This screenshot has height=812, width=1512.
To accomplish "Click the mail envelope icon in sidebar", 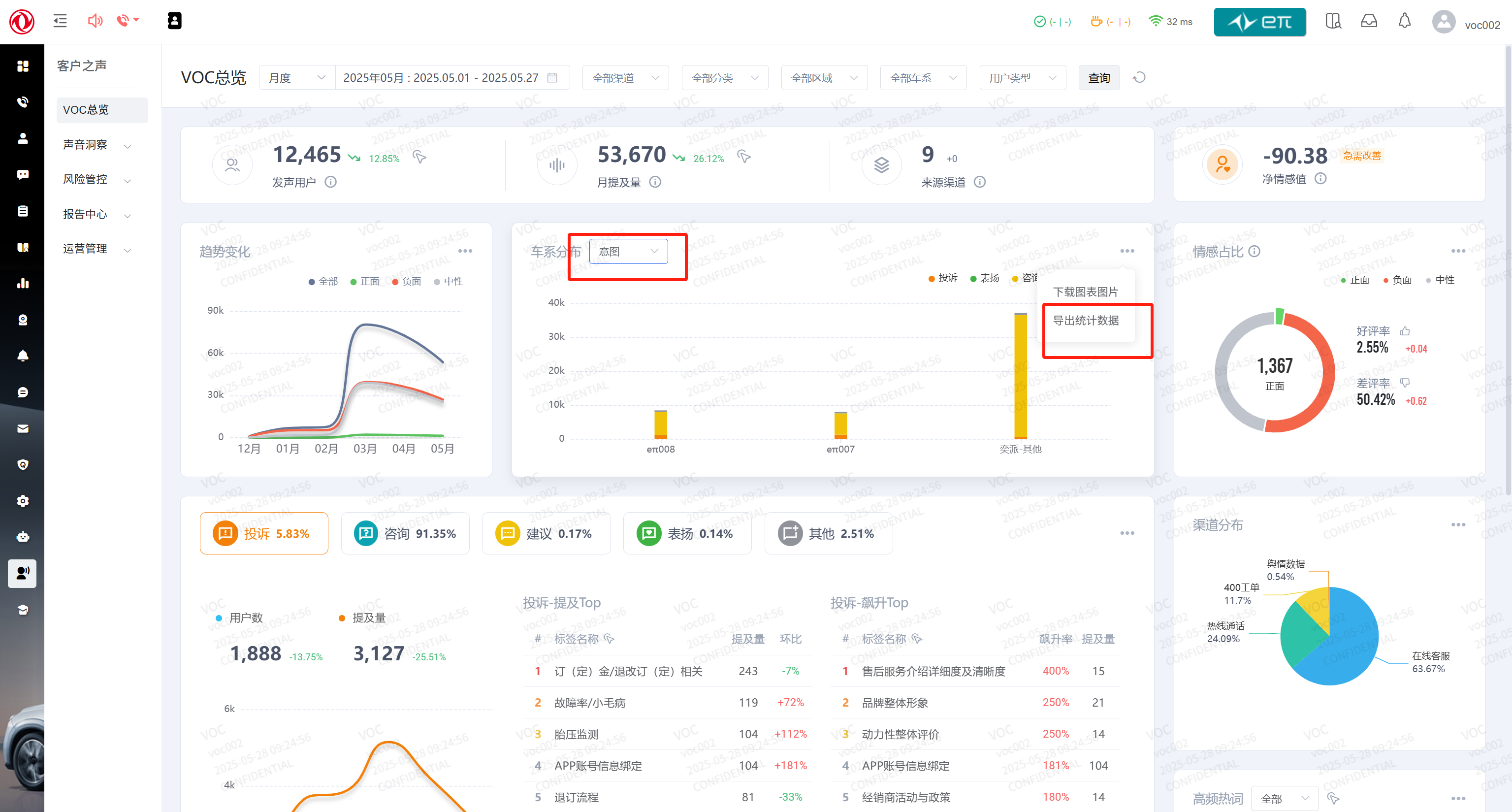I will (22, 428).
